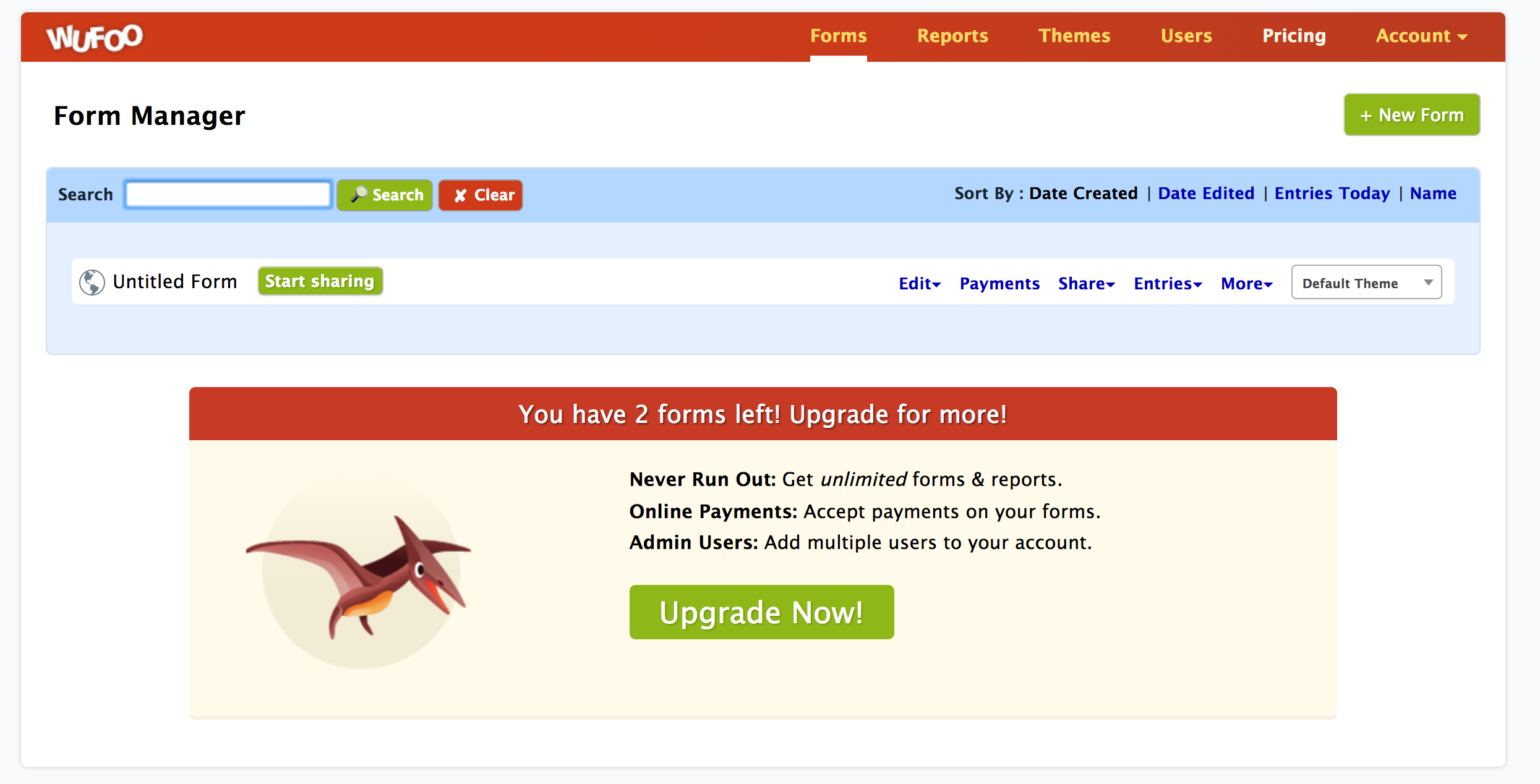Viewport: 1540px width, 784px height.
Task: Click the Wufoo logo
Action: coord(95,37)
